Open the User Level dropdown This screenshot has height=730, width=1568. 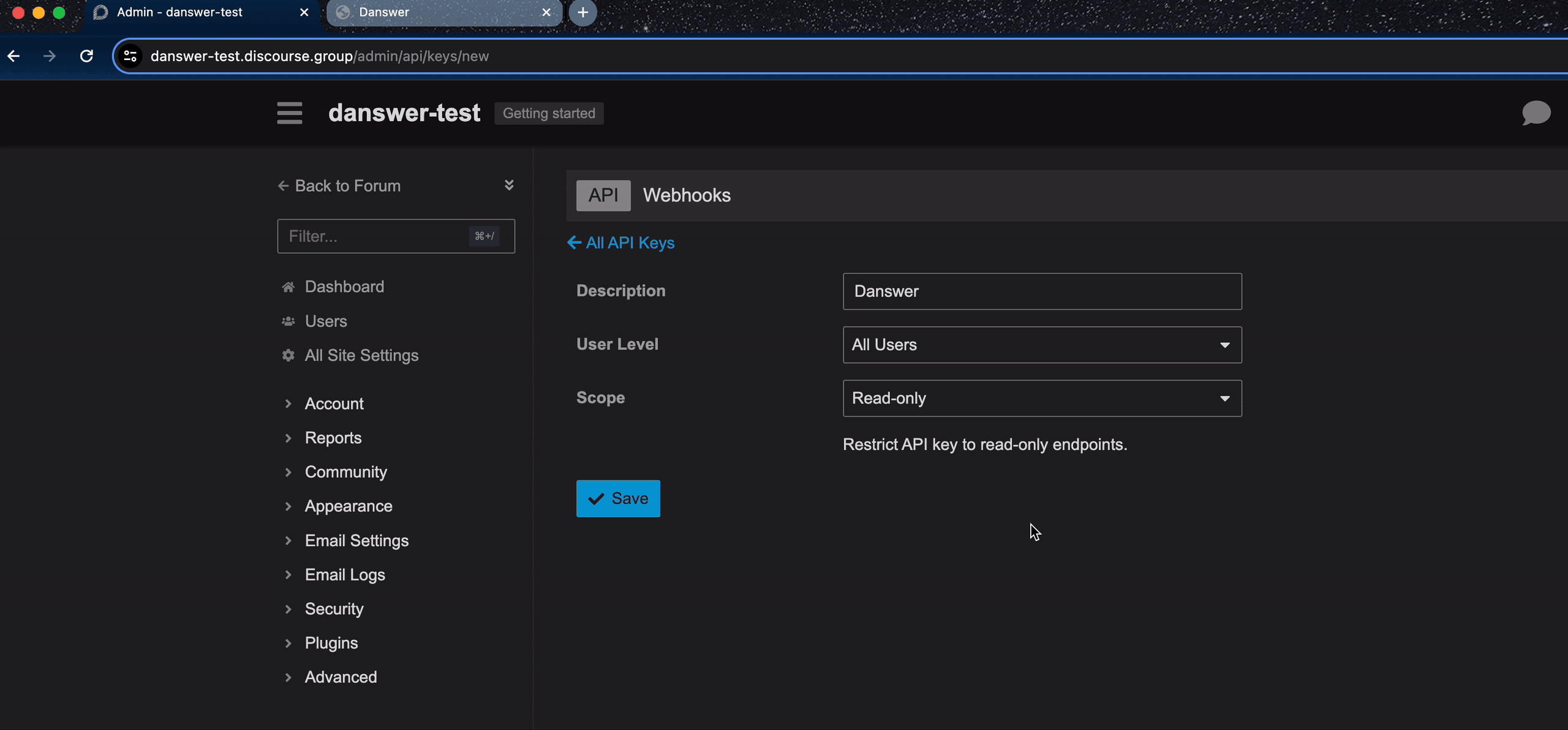point(1041,344)
